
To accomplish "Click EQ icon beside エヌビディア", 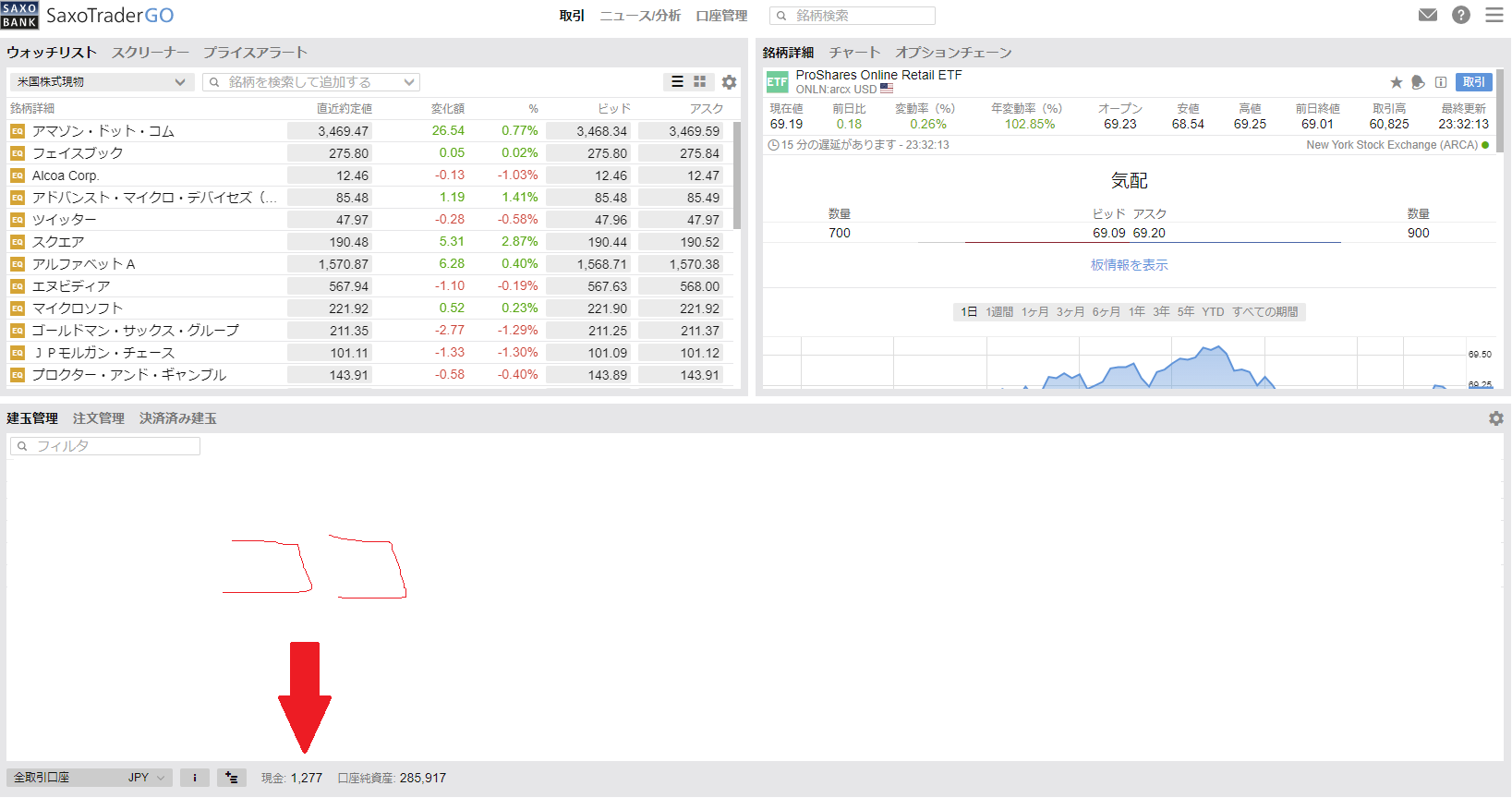I will click(x=18, y=286).
